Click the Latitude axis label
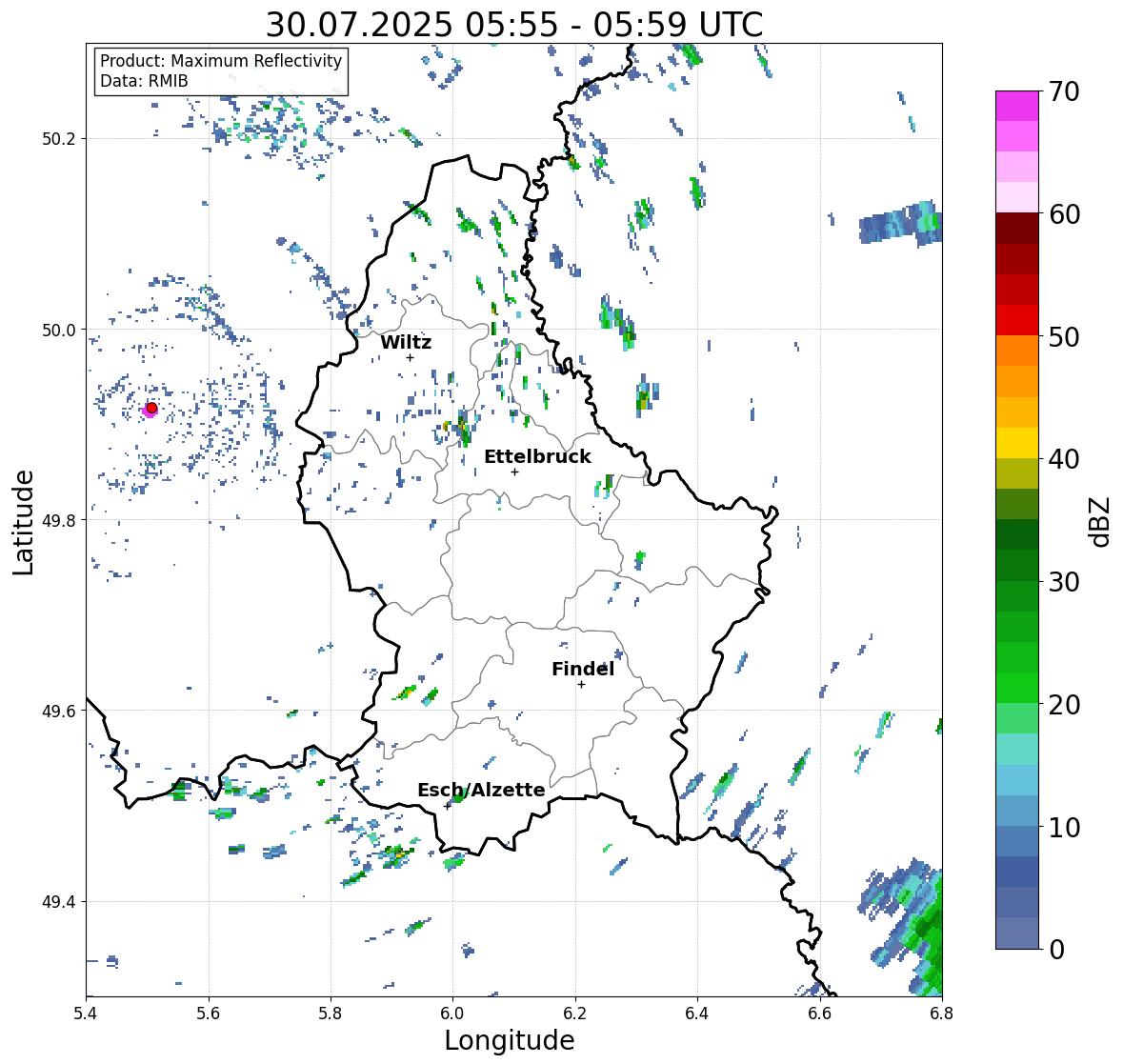 [24, 522]
